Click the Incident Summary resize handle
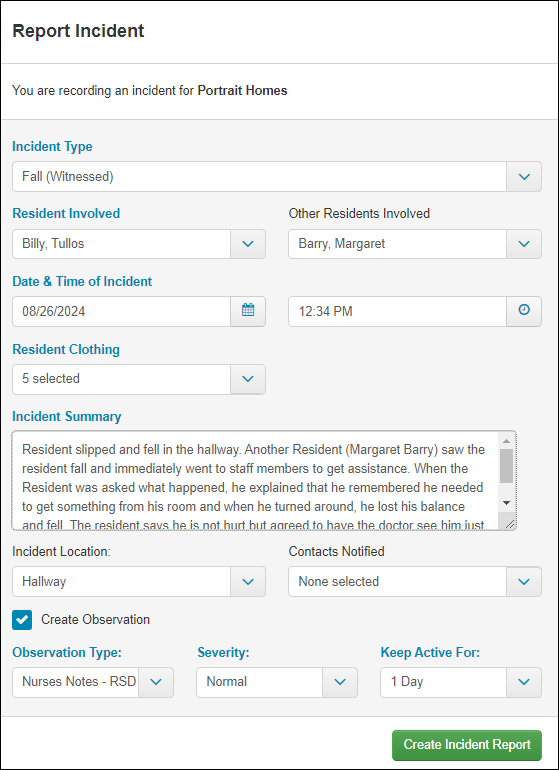The width and height of the screenshot is (559, 770). pos(510,524)
